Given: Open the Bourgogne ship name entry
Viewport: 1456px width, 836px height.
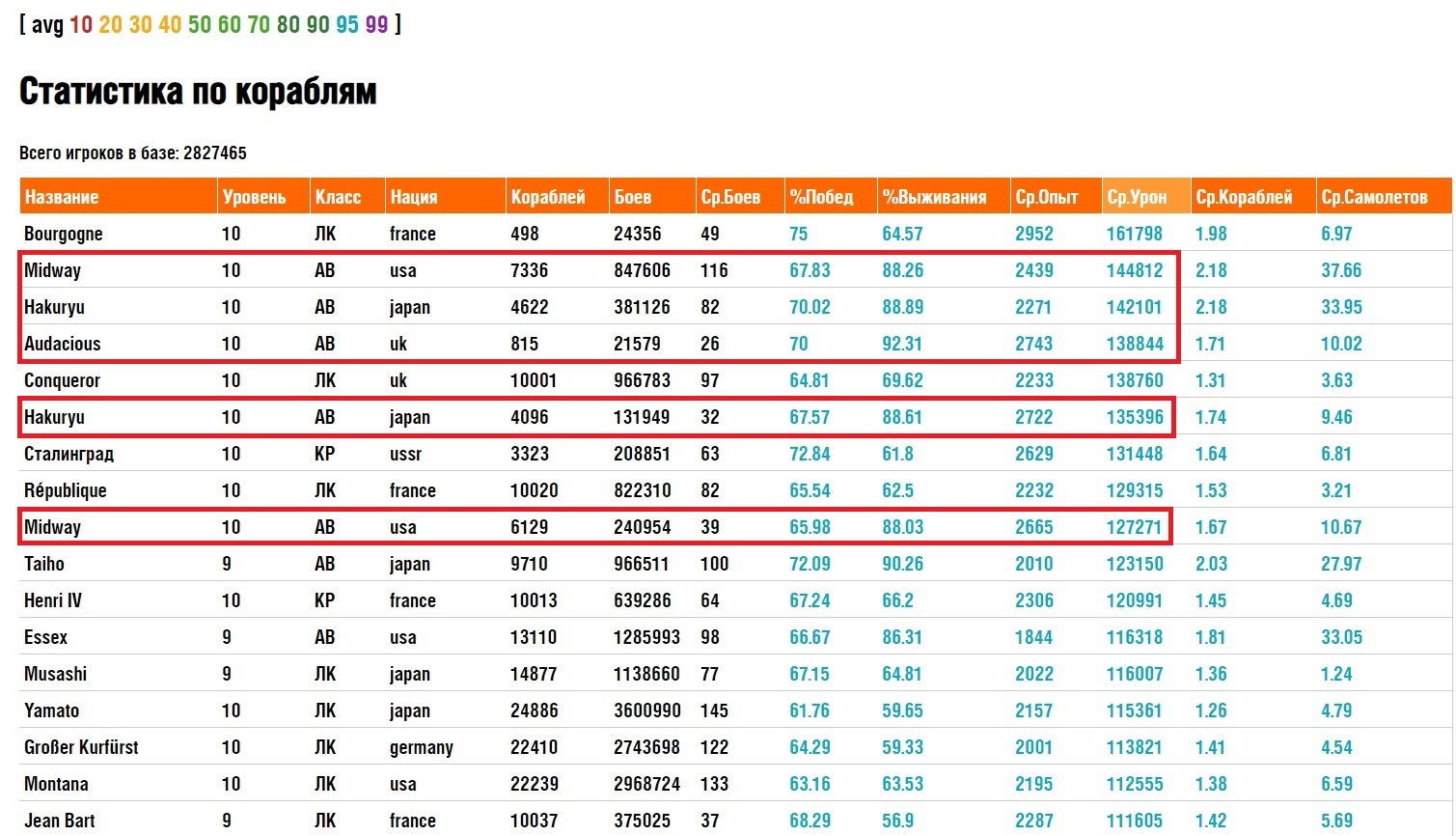Looking at the screenshot, I should pyautogui.click(x=64, y=234).
